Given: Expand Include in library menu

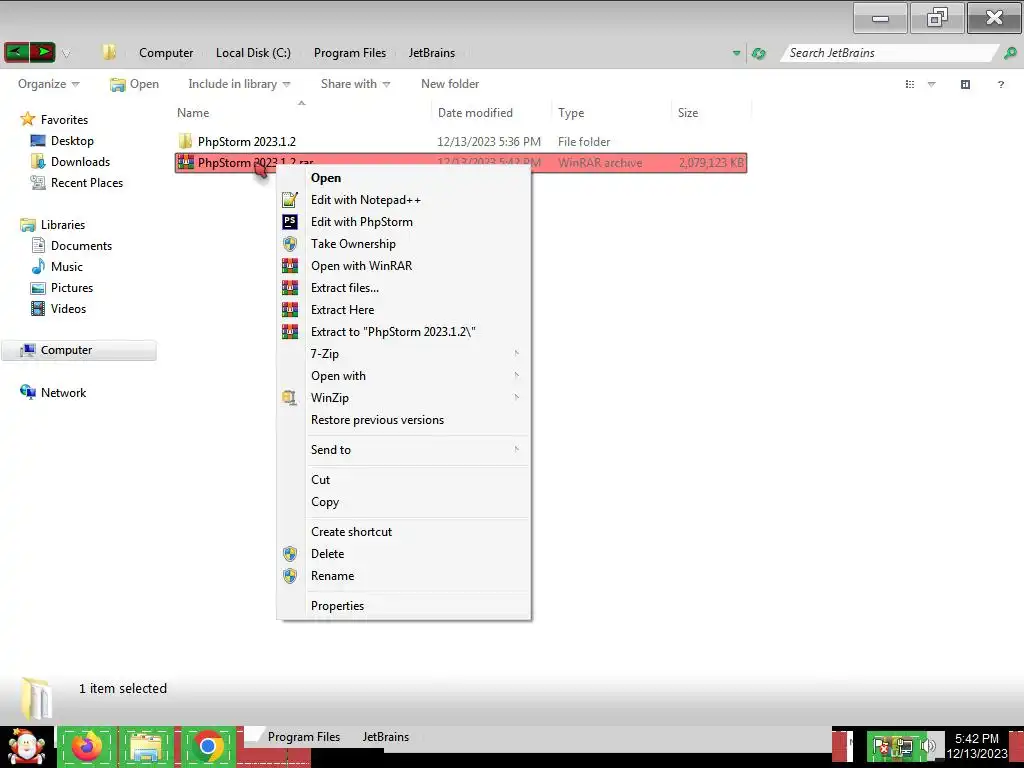Looking at the screenshot, I should 239,84.
